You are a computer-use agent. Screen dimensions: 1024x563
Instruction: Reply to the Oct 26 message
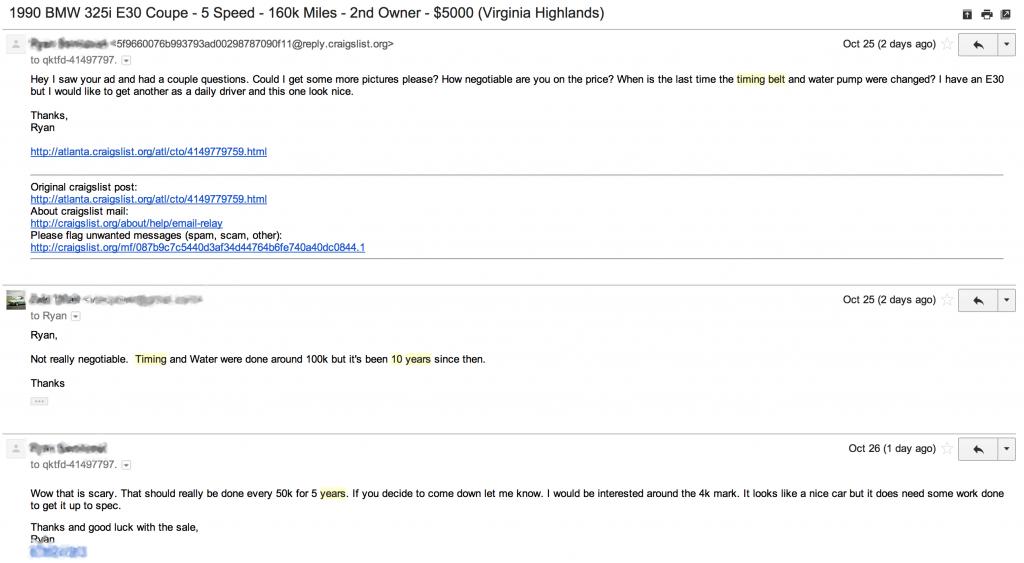[x=978, y=449]
